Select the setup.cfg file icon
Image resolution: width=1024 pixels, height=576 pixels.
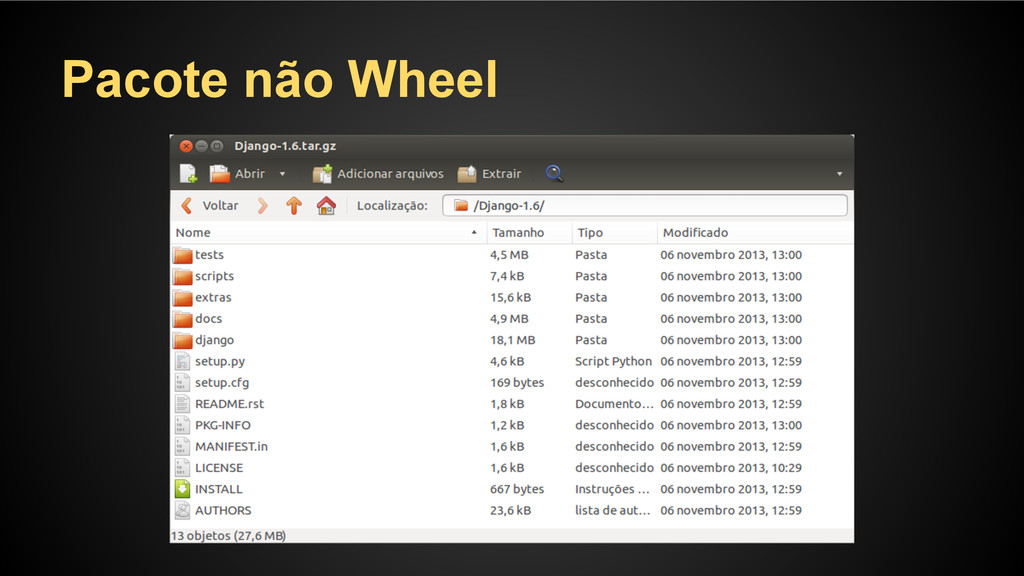click(x=182, y=383)
